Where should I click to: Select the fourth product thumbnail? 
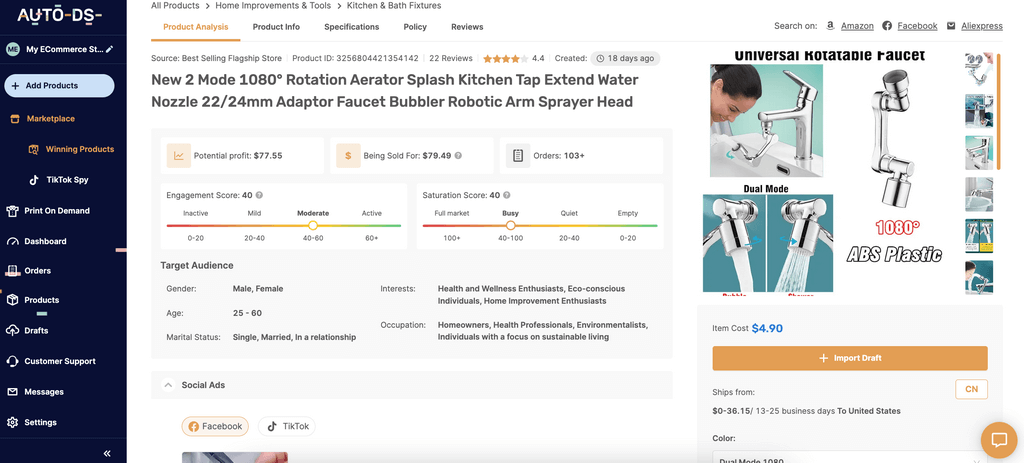pyautogui.click(x=979, y=195)
